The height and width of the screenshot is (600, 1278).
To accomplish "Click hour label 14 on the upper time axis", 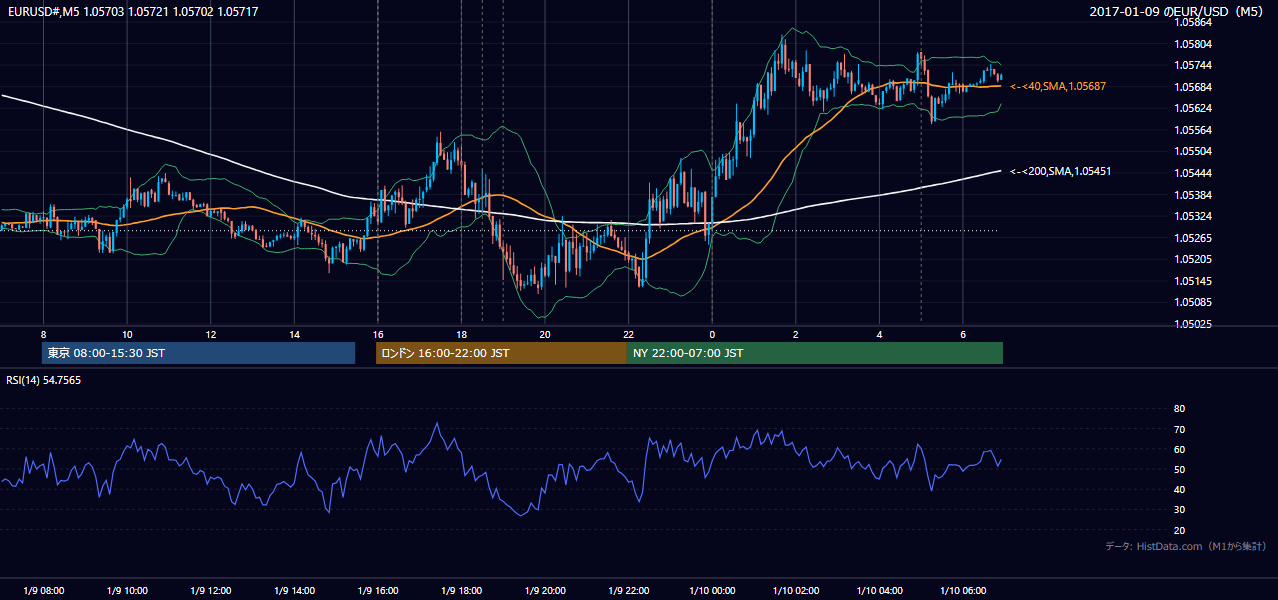I will 294,334.
